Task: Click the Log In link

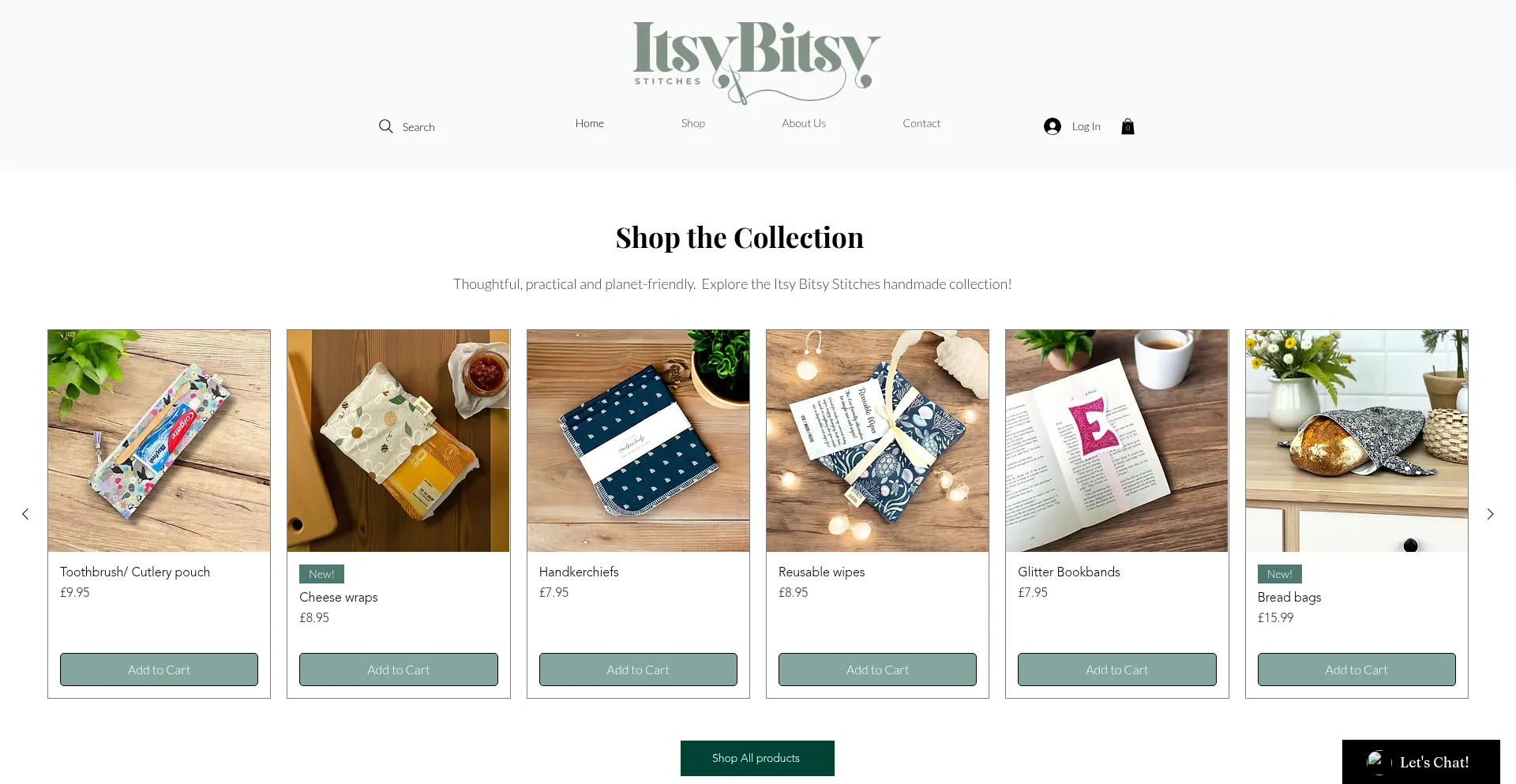Action: pyautogui.click(x=1086, y=126)
